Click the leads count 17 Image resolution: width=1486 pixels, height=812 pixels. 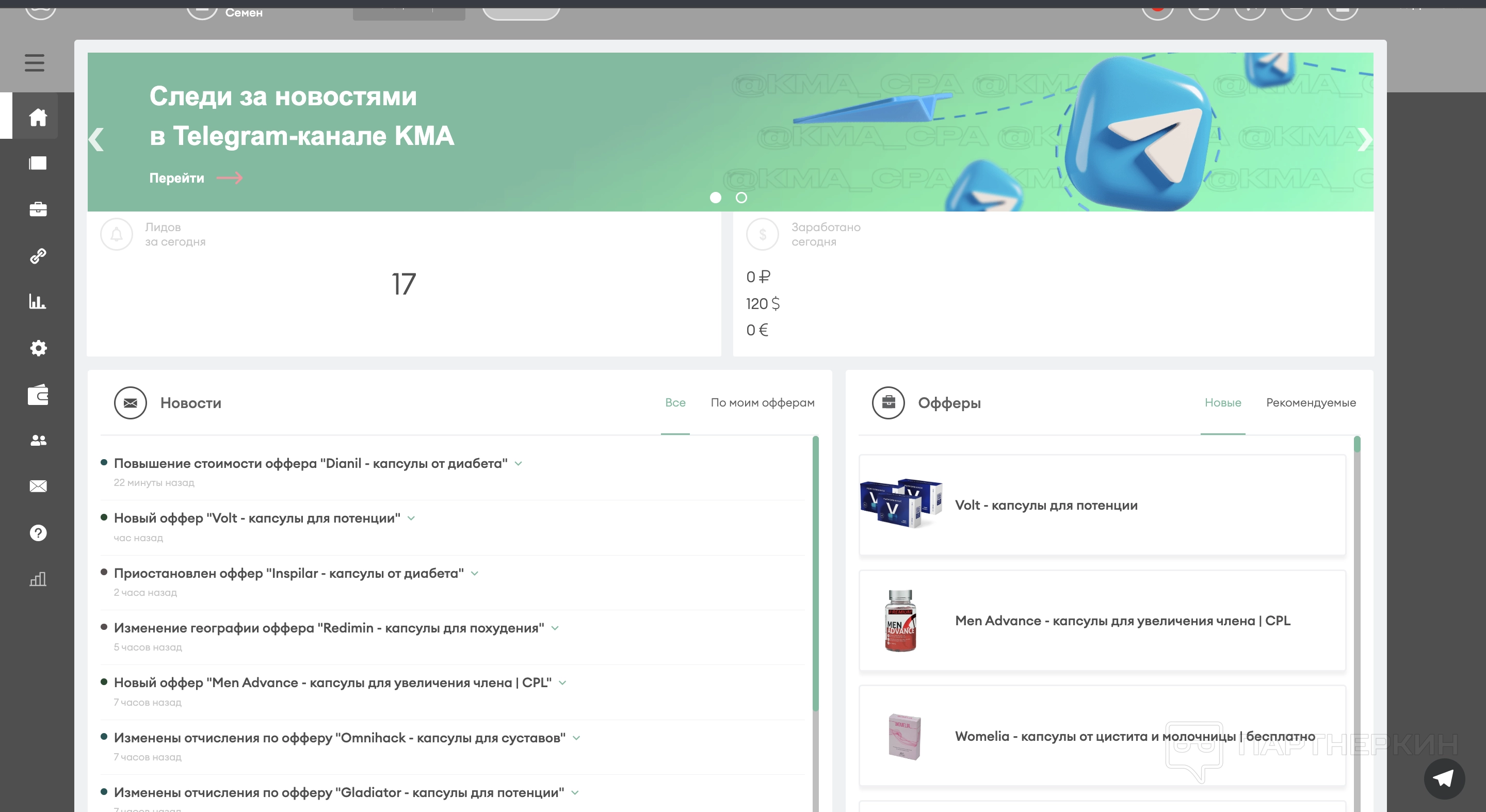404,284
